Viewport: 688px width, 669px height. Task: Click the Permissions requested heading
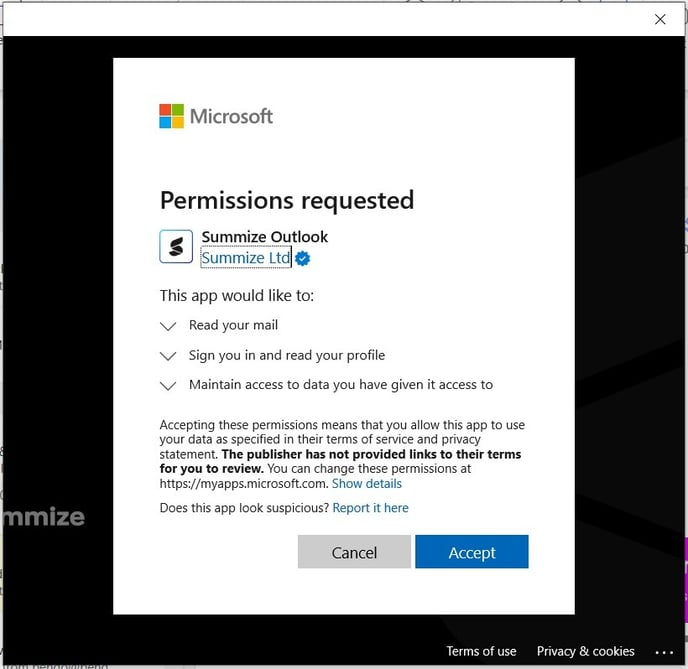pos(286,200)
